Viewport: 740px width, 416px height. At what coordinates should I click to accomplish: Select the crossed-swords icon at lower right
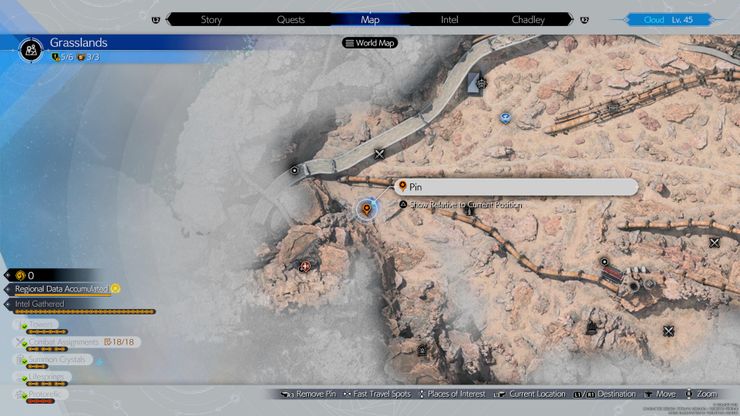click(668, 331)
